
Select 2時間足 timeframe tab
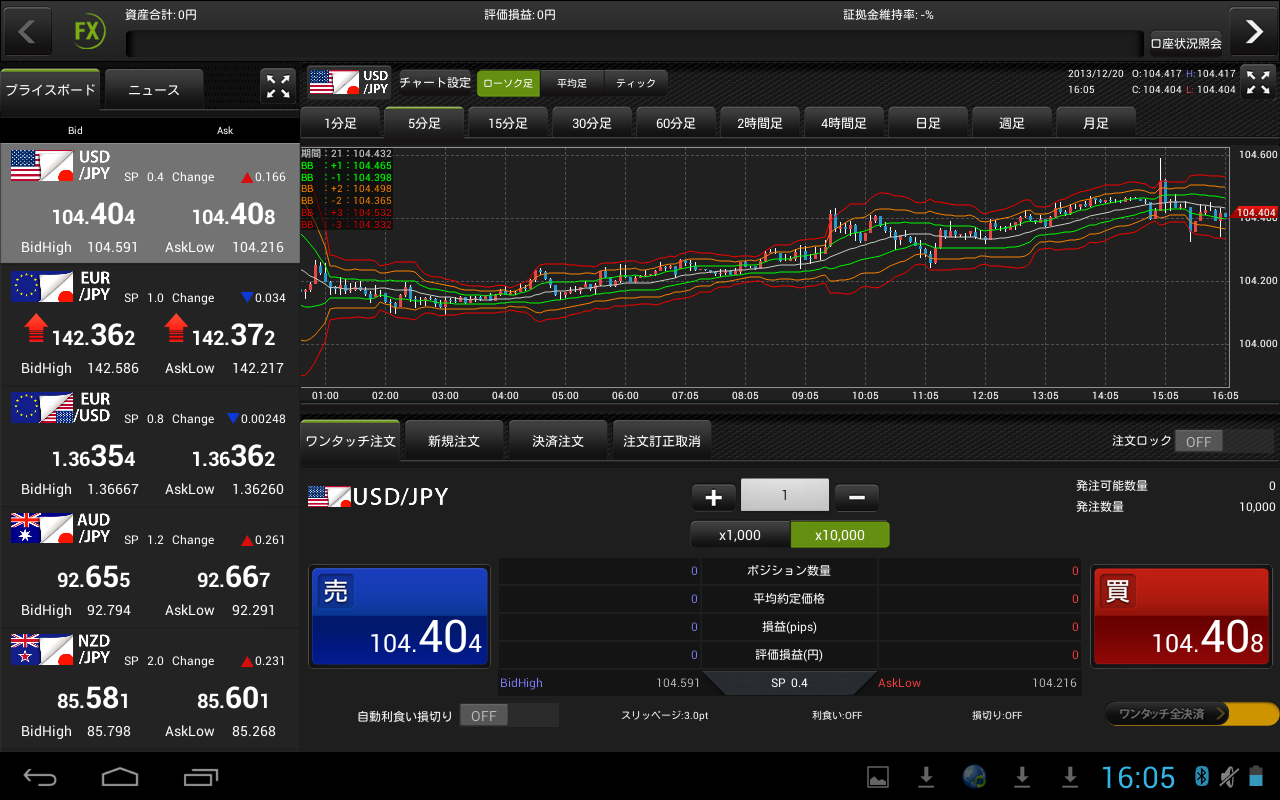point(760,123)
